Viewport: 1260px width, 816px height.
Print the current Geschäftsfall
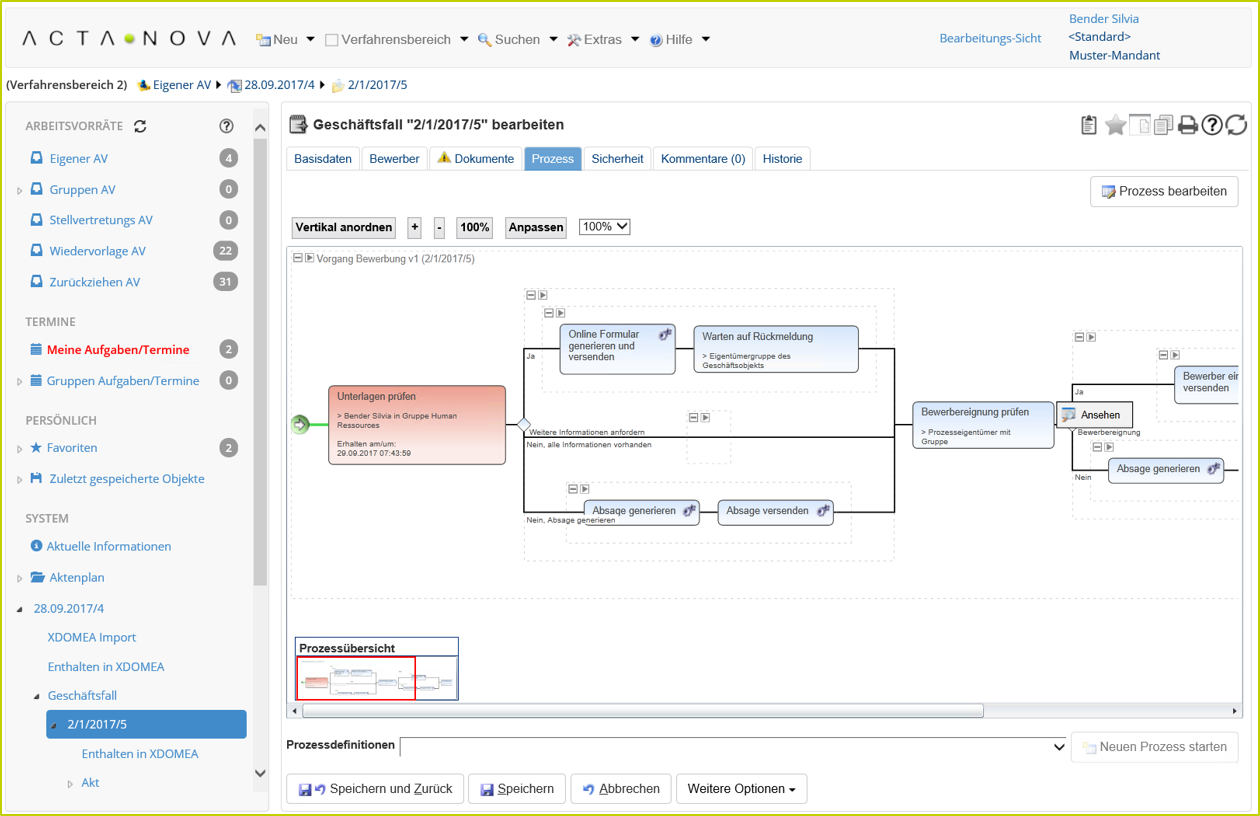(1187, 126)
